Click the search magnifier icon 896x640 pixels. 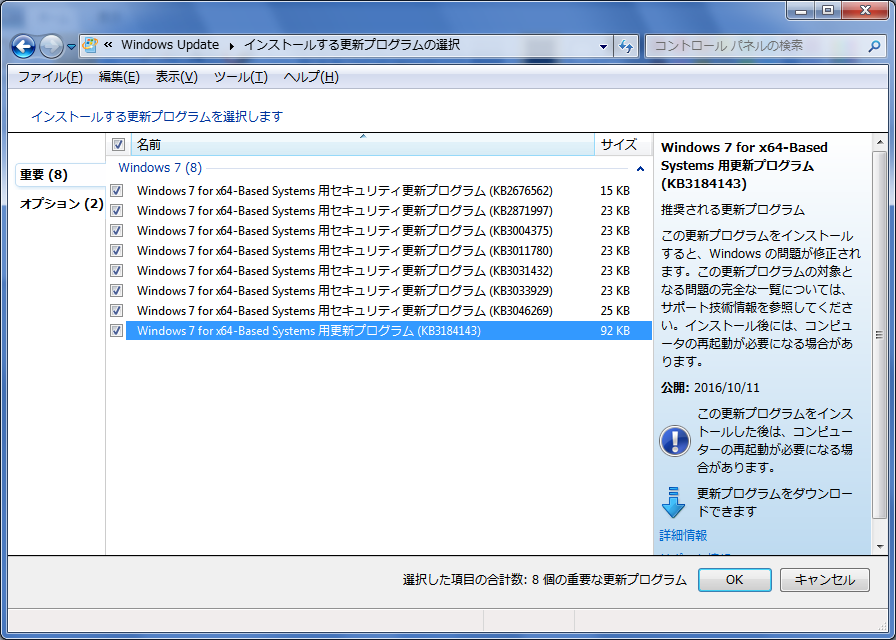pyautogui.click(x=873, y=46)
